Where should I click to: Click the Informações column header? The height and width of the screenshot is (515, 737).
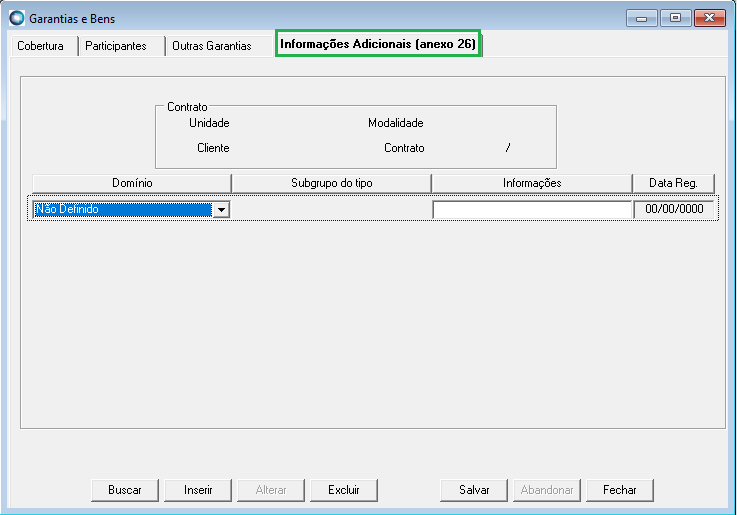pos(532,183)
